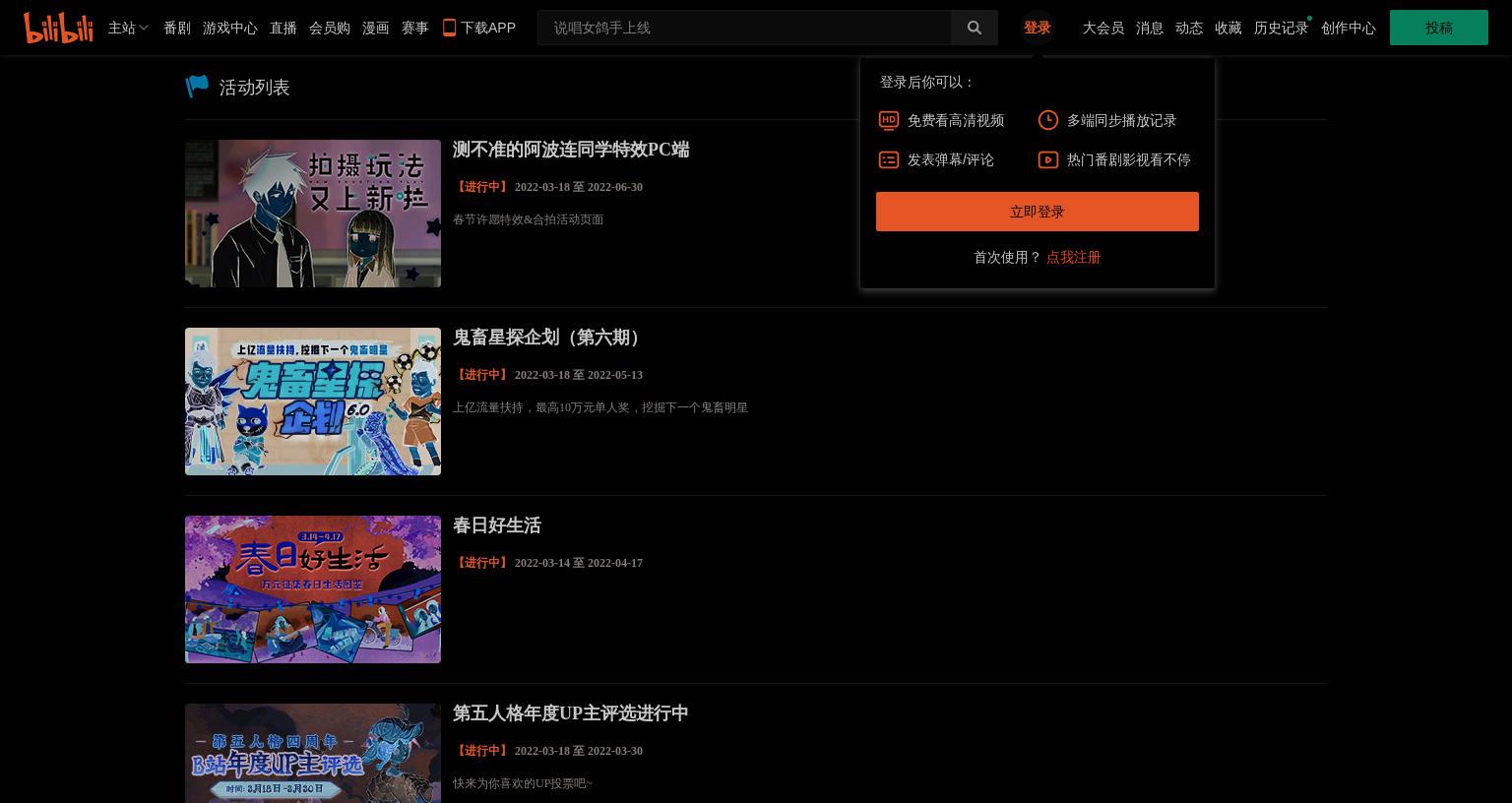Click the clock 多端同步播放记录 icon
The image size is (1512, 803).
click(x=1048, y=120)
